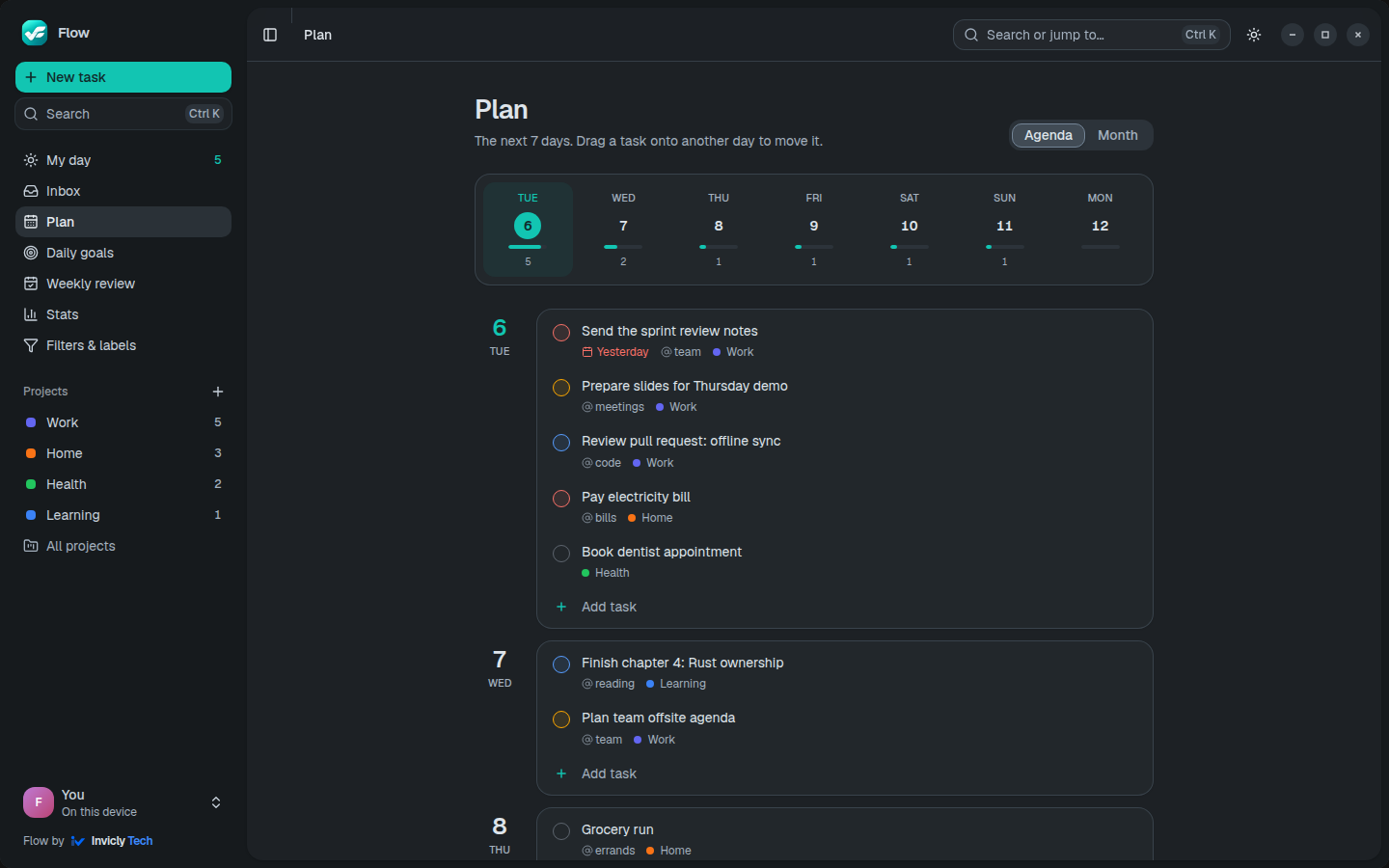Focus the sidebar Search field

123,114
